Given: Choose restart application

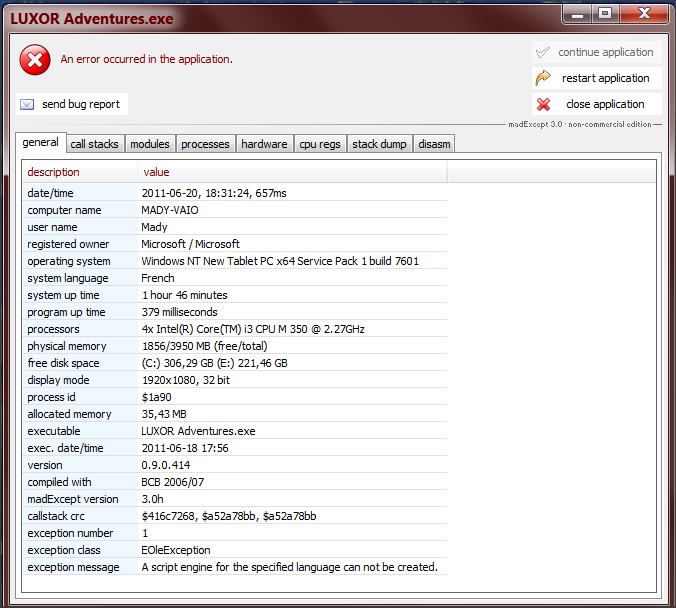Looking at the screenshot, I should click(597, 78).
